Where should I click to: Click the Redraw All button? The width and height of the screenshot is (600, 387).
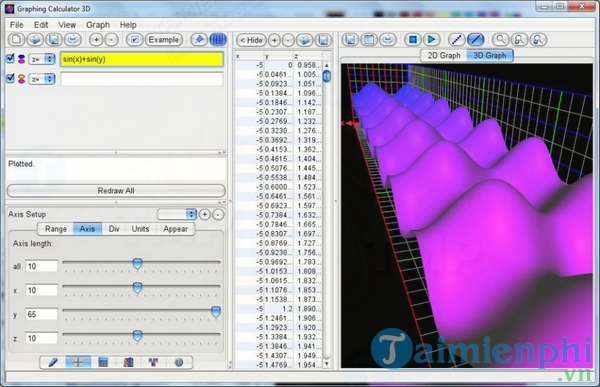pyautogui.click(x=116, y=191)
